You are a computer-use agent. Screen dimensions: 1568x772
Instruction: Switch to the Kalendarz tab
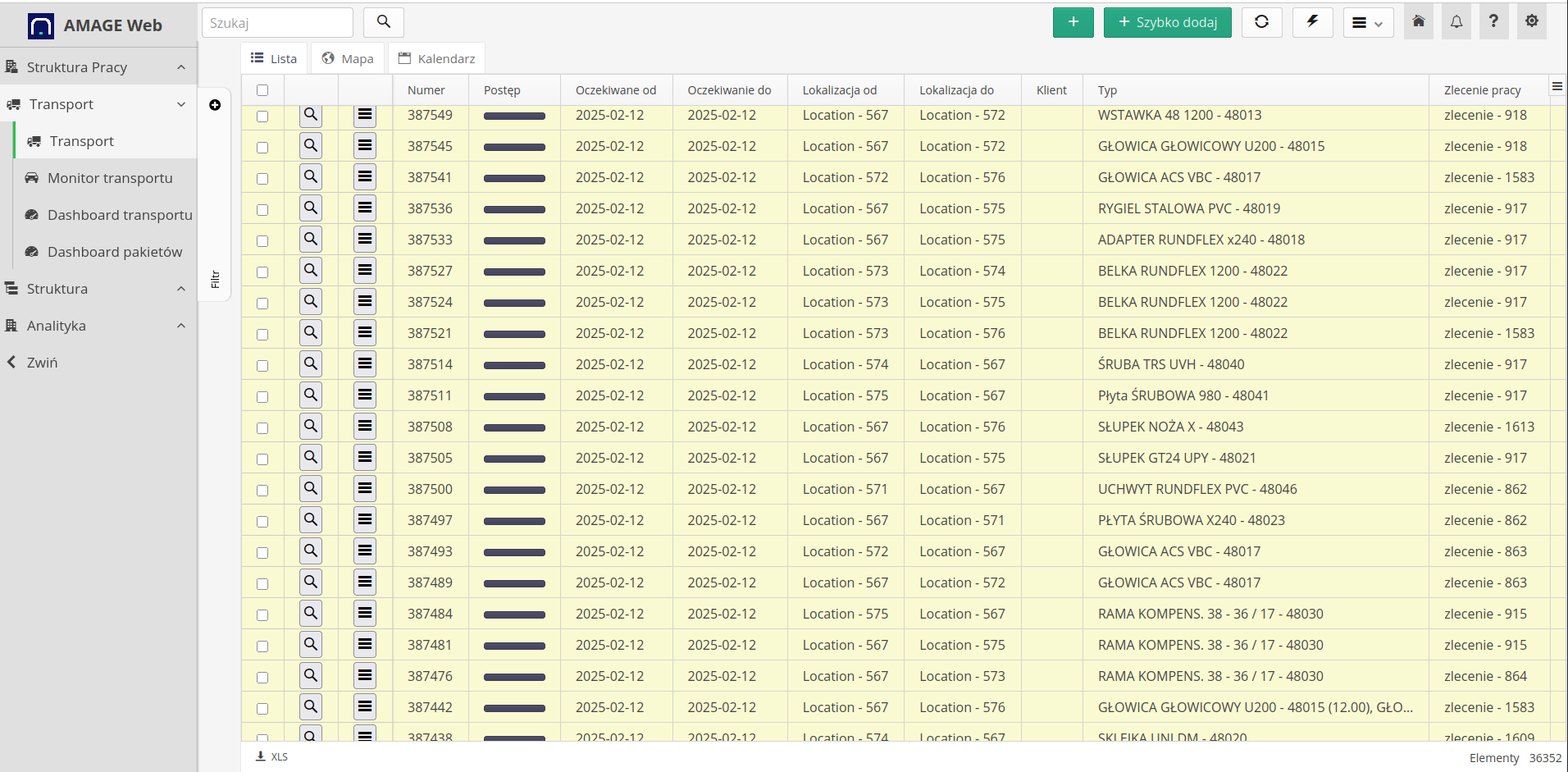tap(436, 58)
